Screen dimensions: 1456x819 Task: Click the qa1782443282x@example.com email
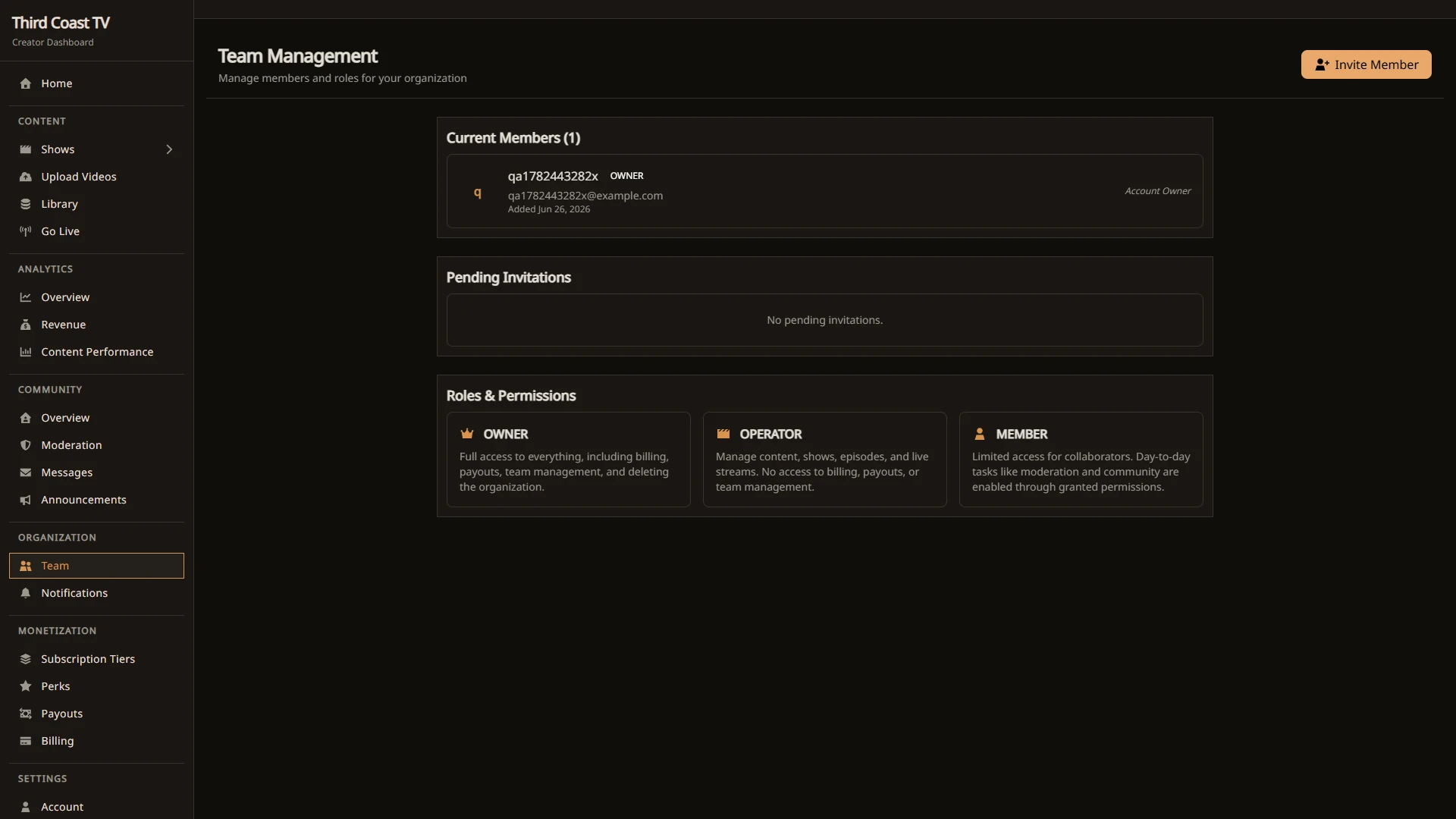pos(585,196)
